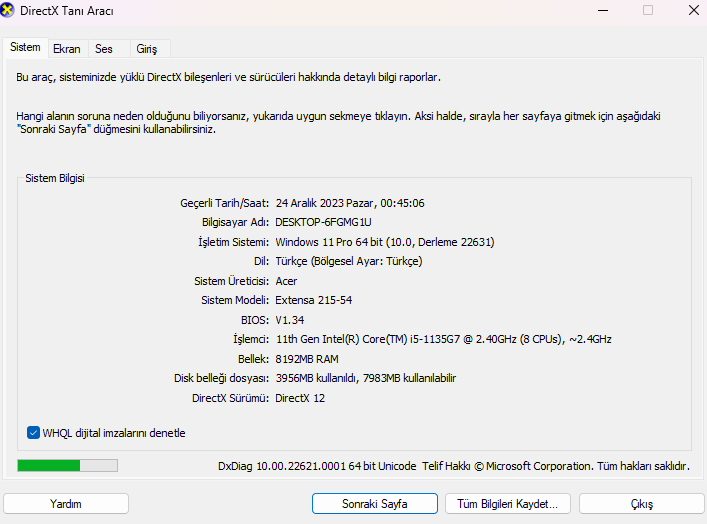
Task: Click the DirectX Tanı Aracı window title
Action: point(67,11)
